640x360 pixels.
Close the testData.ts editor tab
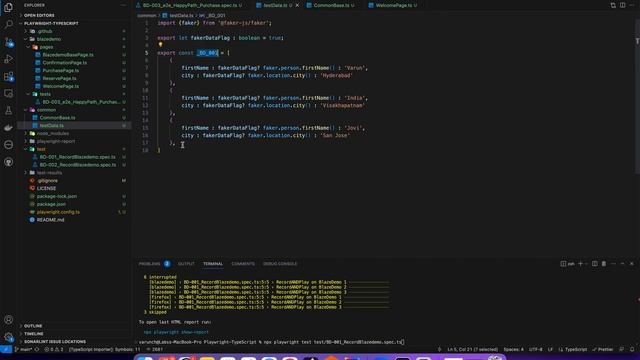coord(297,5)
